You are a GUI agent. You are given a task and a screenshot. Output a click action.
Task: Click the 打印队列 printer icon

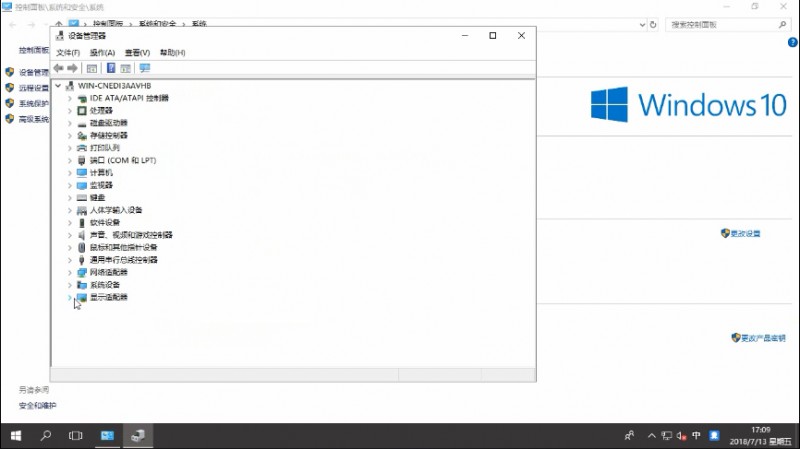pyautogui.click(x=82, y=148)
